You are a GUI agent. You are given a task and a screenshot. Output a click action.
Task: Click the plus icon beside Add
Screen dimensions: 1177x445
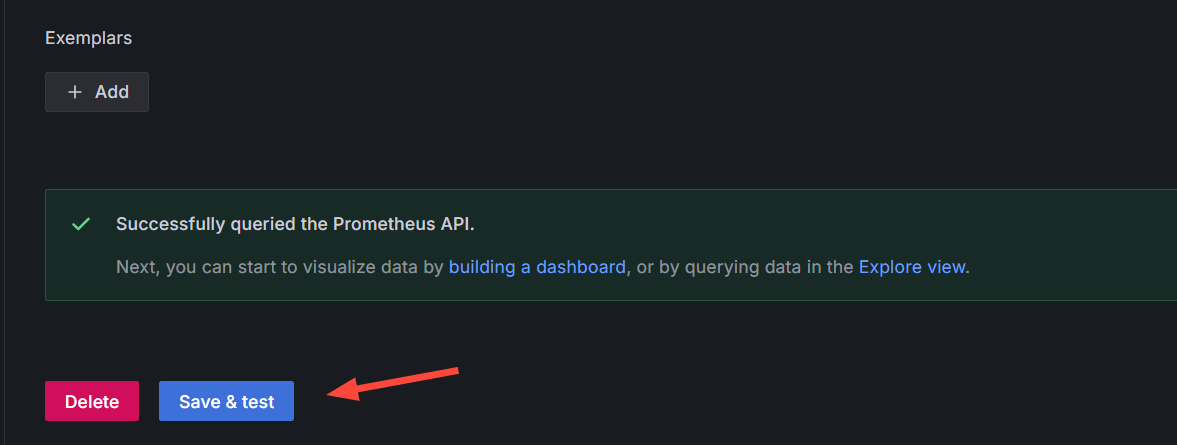coord(75,92)
